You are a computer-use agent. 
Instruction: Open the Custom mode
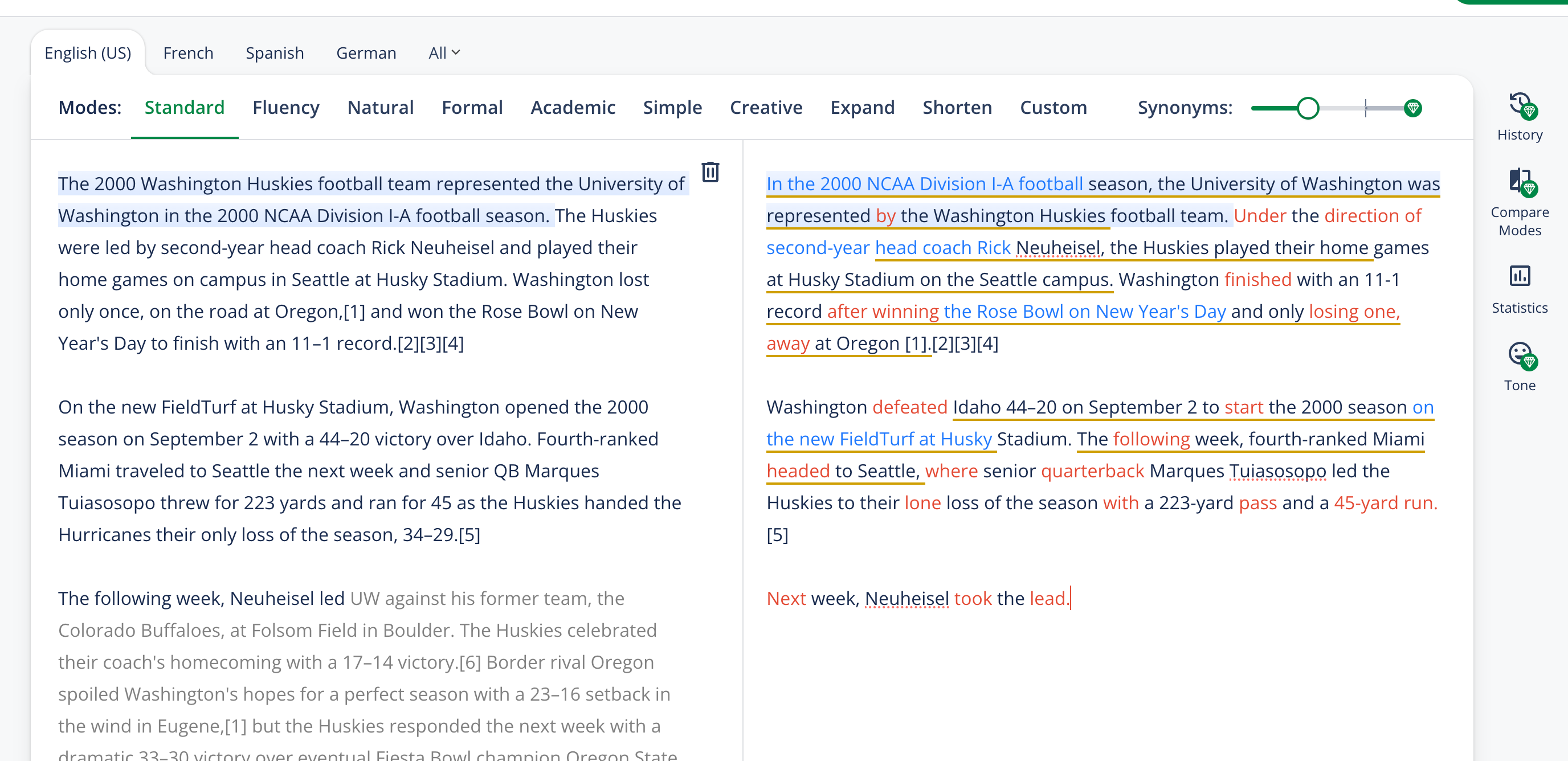(1053, 108)
